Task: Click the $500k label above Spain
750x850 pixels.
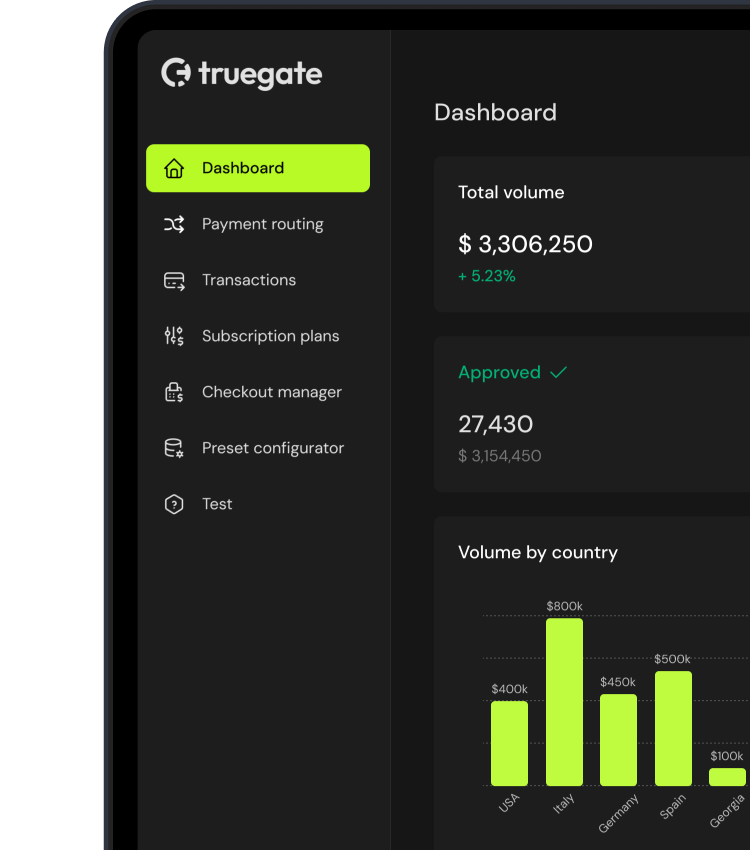Action: 672,659
